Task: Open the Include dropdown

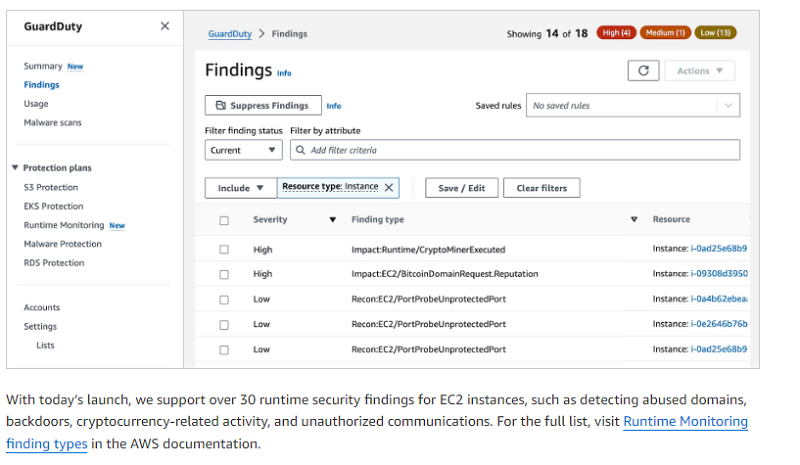Action: click(240, 188)
